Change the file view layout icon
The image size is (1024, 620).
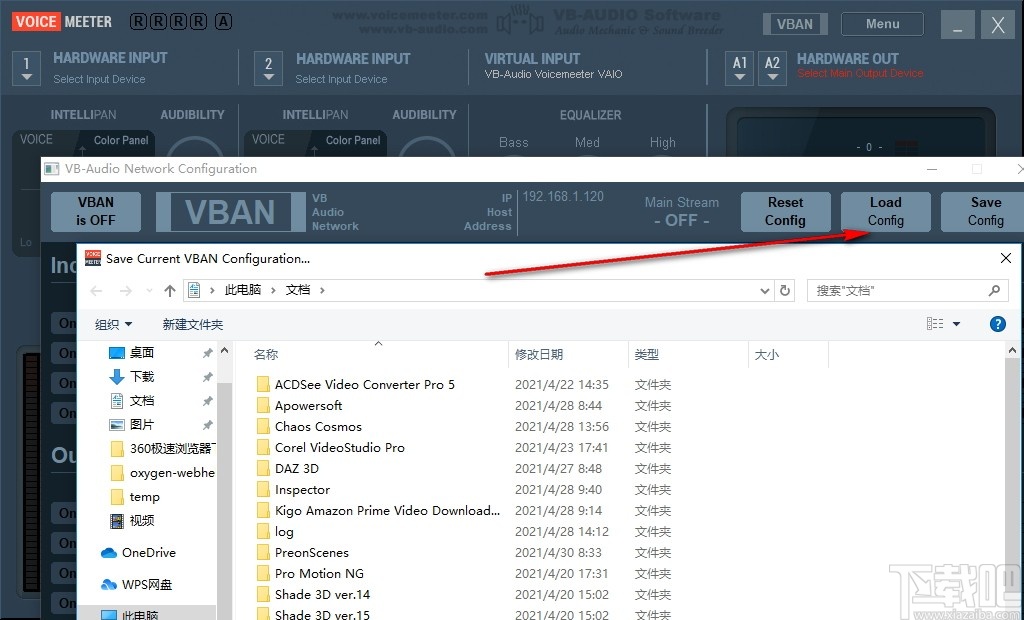pos(935,323)
